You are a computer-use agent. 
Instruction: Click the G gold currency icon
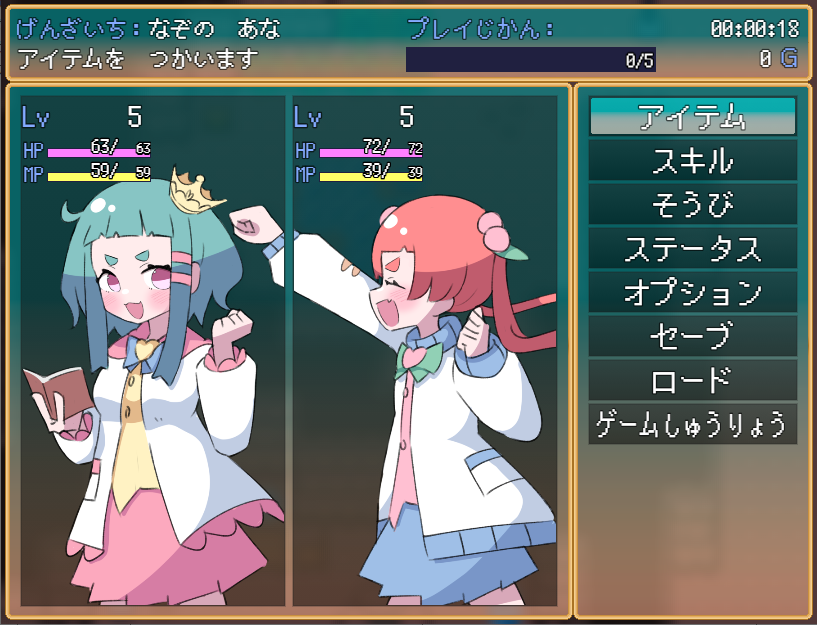coord(788,58)
